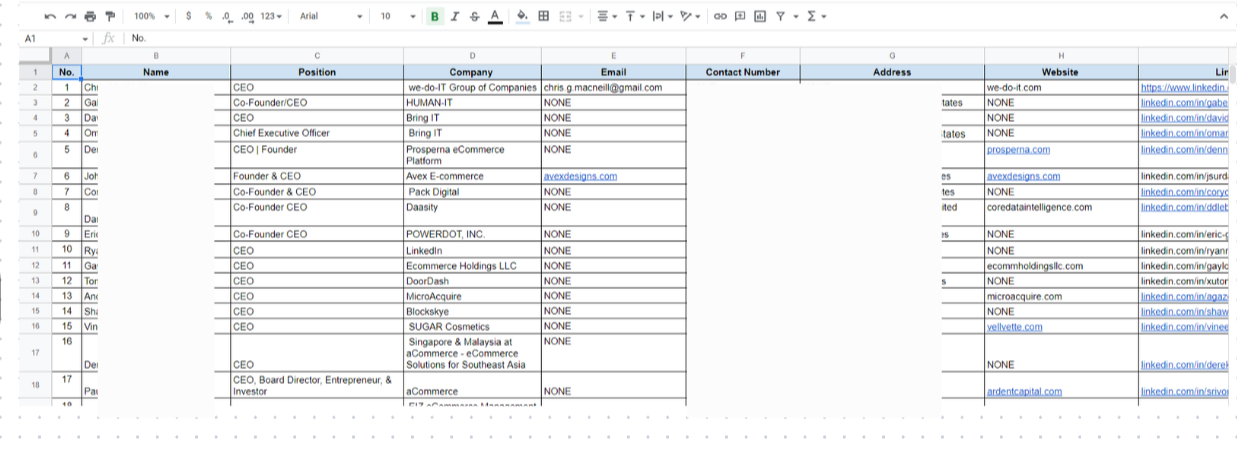This screenshot has width=1237, height=449.
Task: Click the Blockskye company cell
Action: [x=472, y=312]
